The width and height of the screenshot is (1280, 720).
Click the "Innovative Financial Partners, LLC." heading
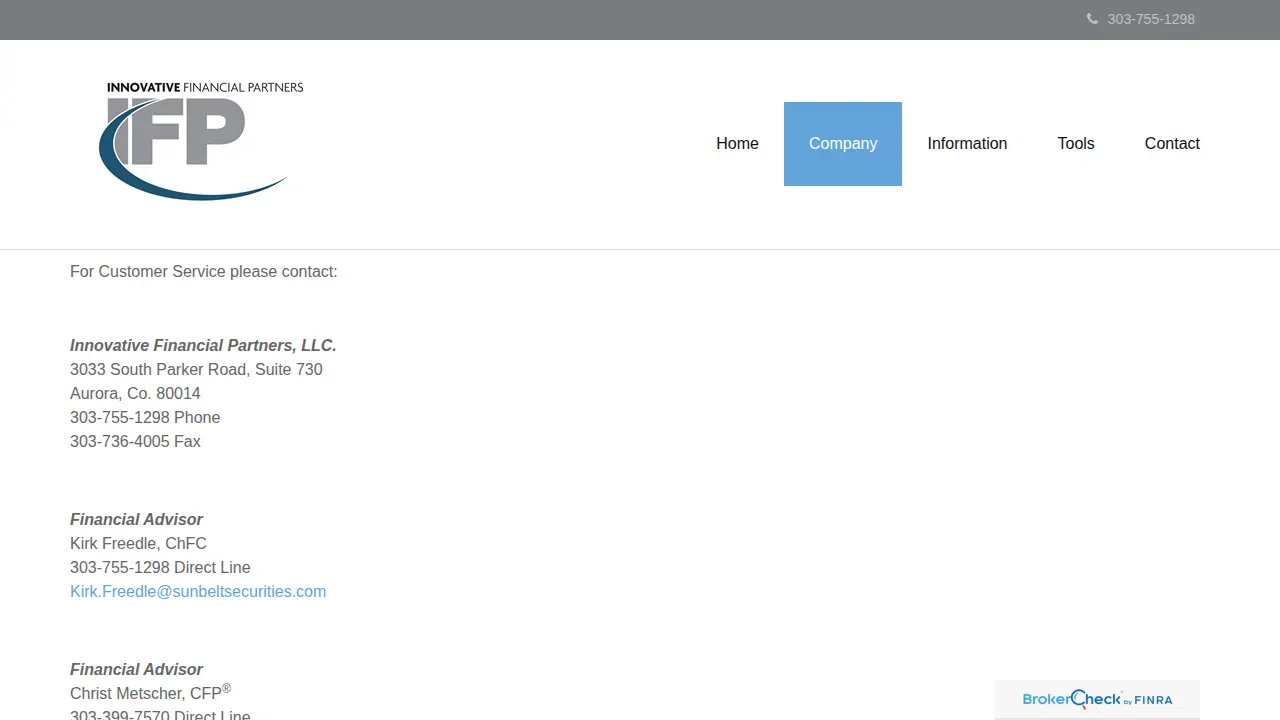(x=203, y=345)
